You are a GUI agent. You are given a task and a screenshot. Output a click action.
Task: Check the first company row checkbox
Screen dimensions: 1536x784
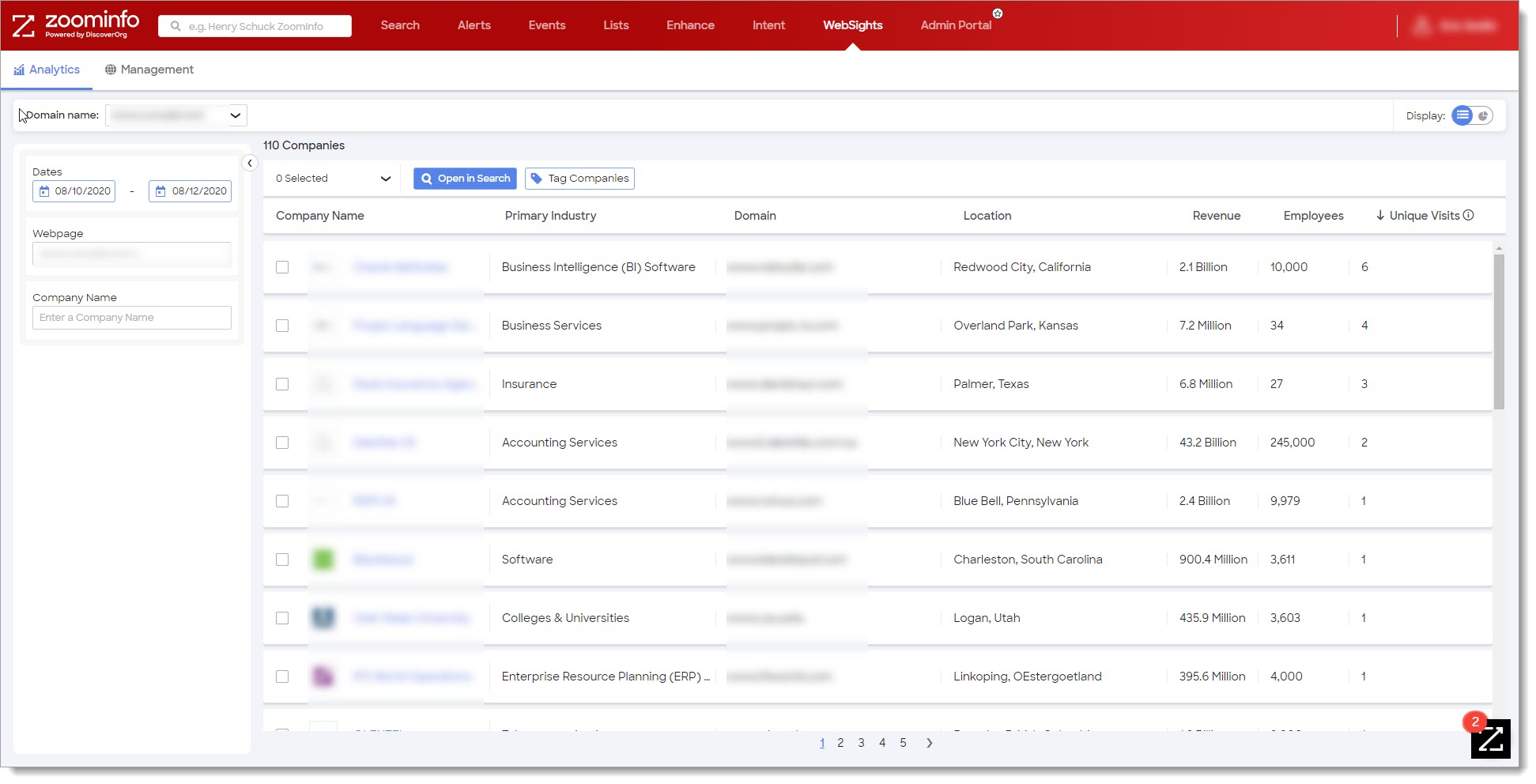(x=282, y=267)
